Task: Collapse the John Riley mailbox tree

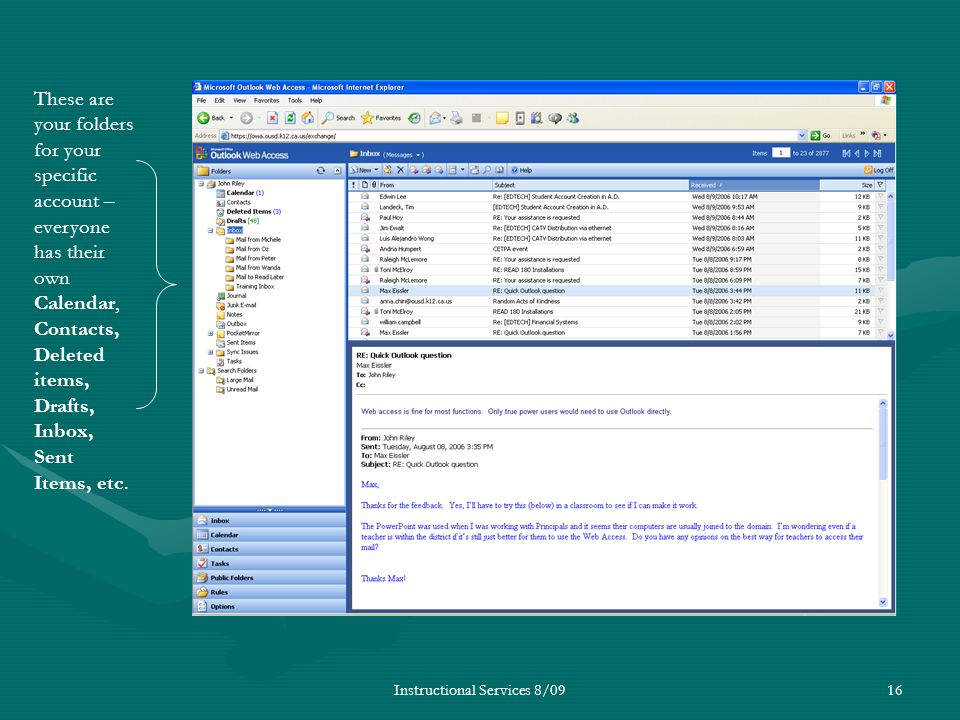Action: pos(201,184)
